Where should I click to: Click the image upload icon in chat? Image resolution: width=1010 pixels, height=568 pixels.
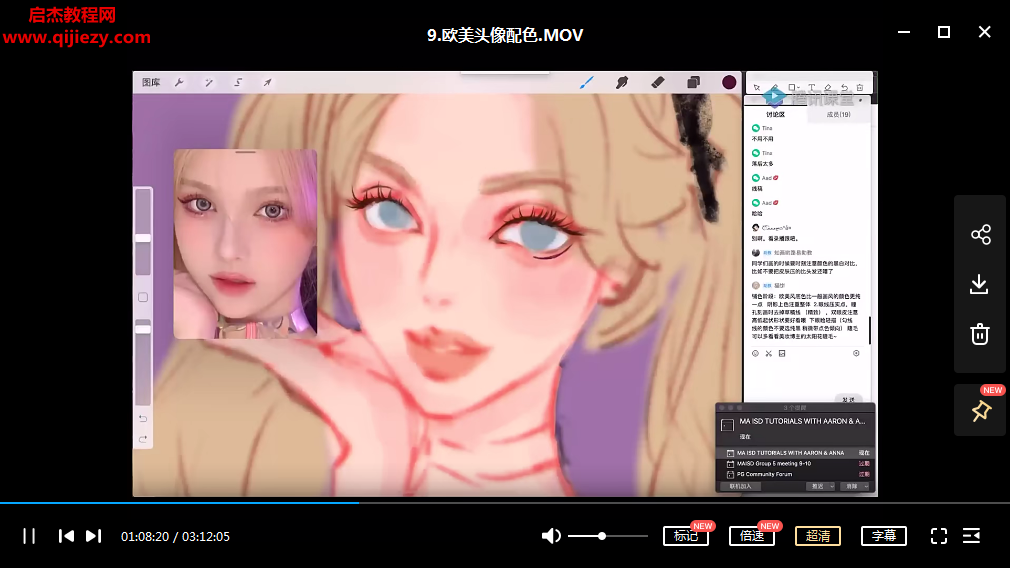click(x=782, y=354)
